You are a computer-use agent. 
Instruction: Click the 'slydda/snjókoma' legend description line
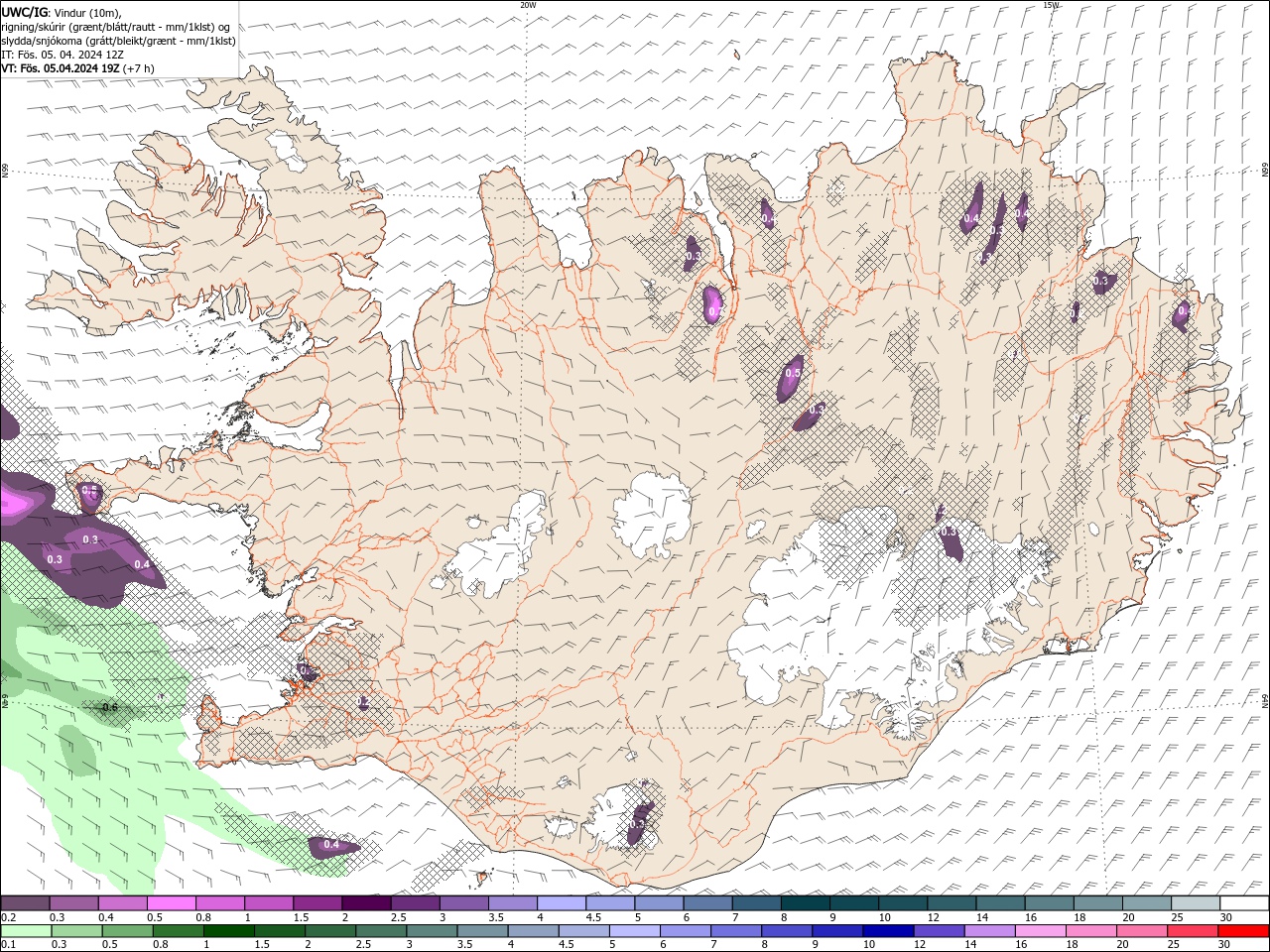pos(118,41)
